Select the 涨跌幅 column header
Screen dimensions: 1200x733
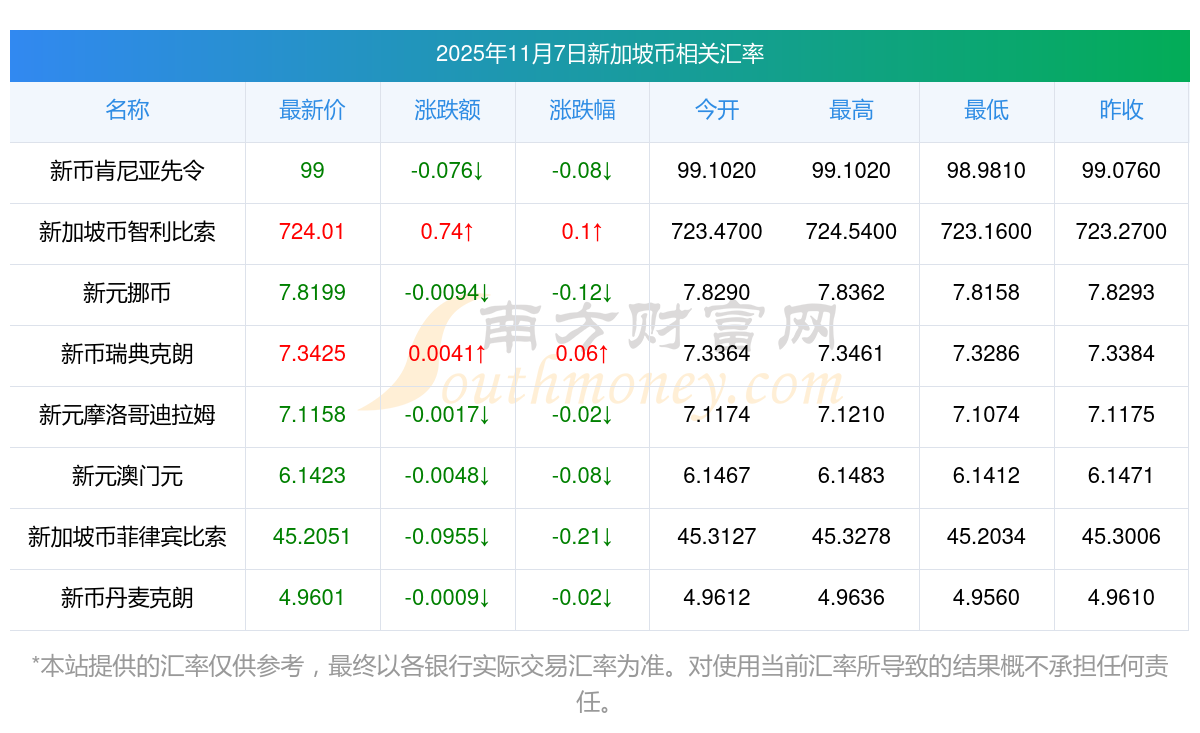point(582,110)
